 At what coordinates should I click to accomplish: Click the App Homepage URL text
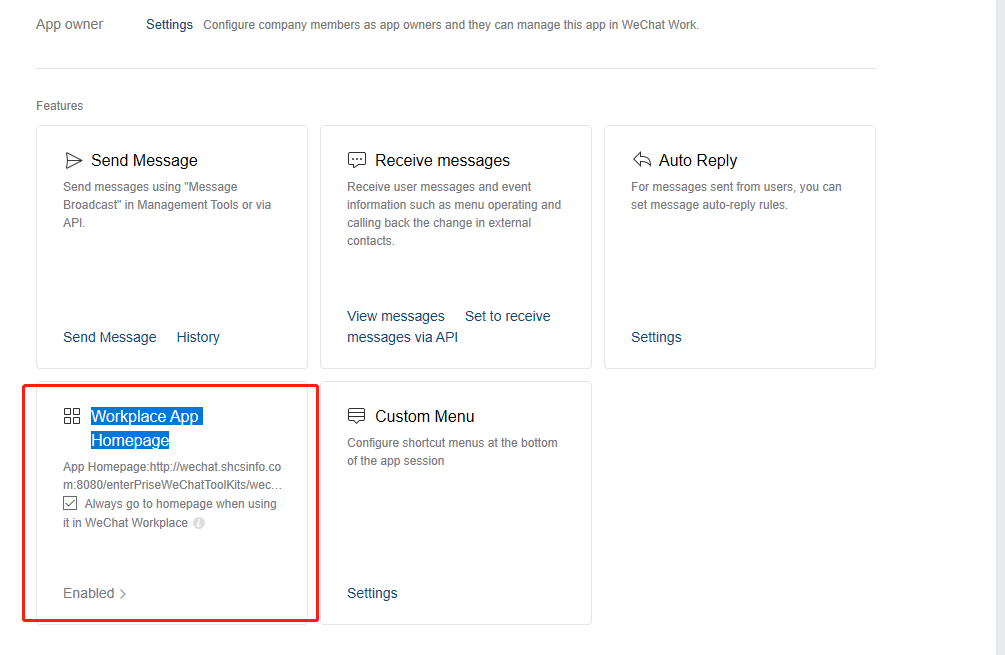point(172,476)
